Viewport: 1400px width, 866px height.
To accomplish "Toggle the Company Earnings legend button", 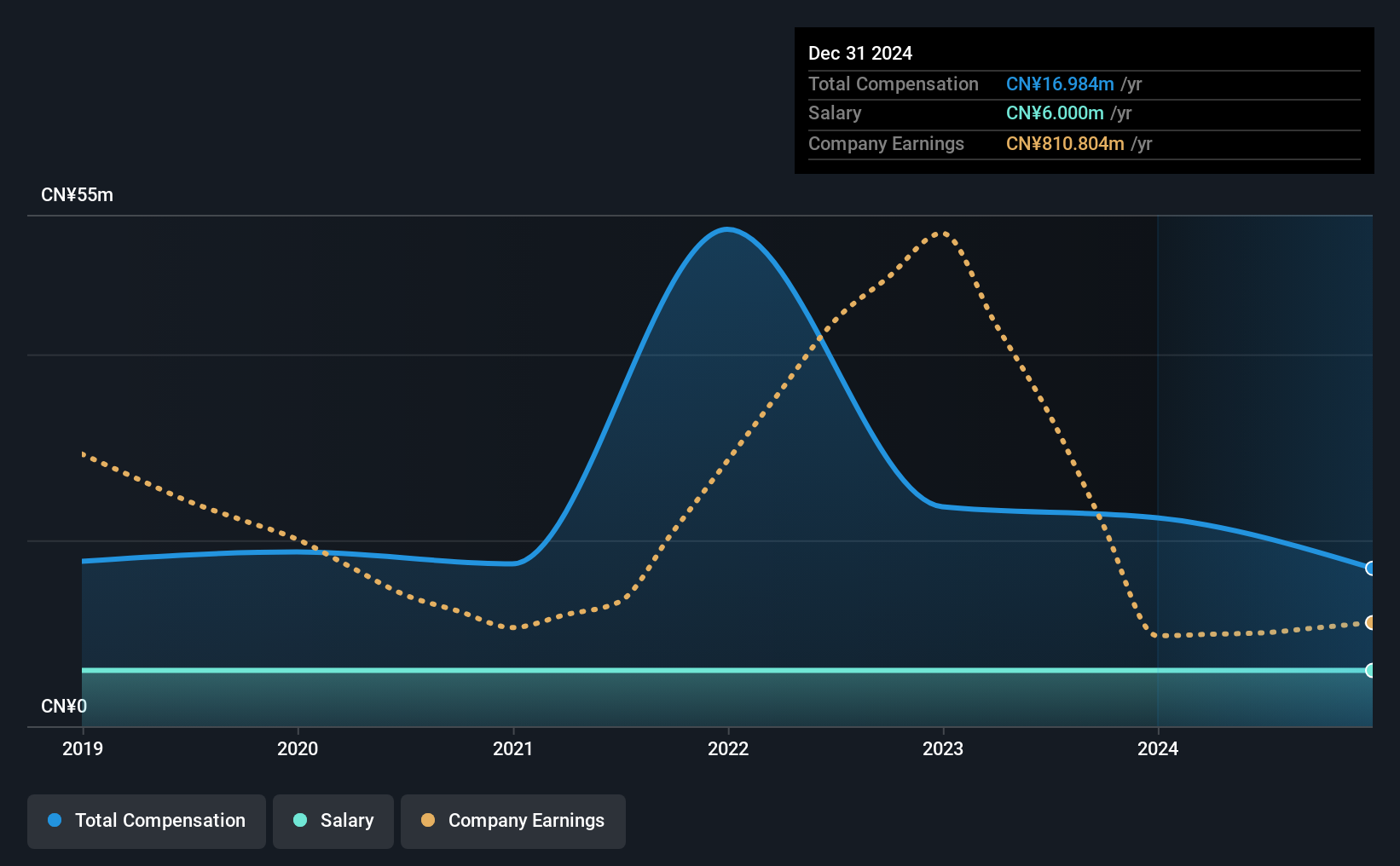I will coord(513,821).
